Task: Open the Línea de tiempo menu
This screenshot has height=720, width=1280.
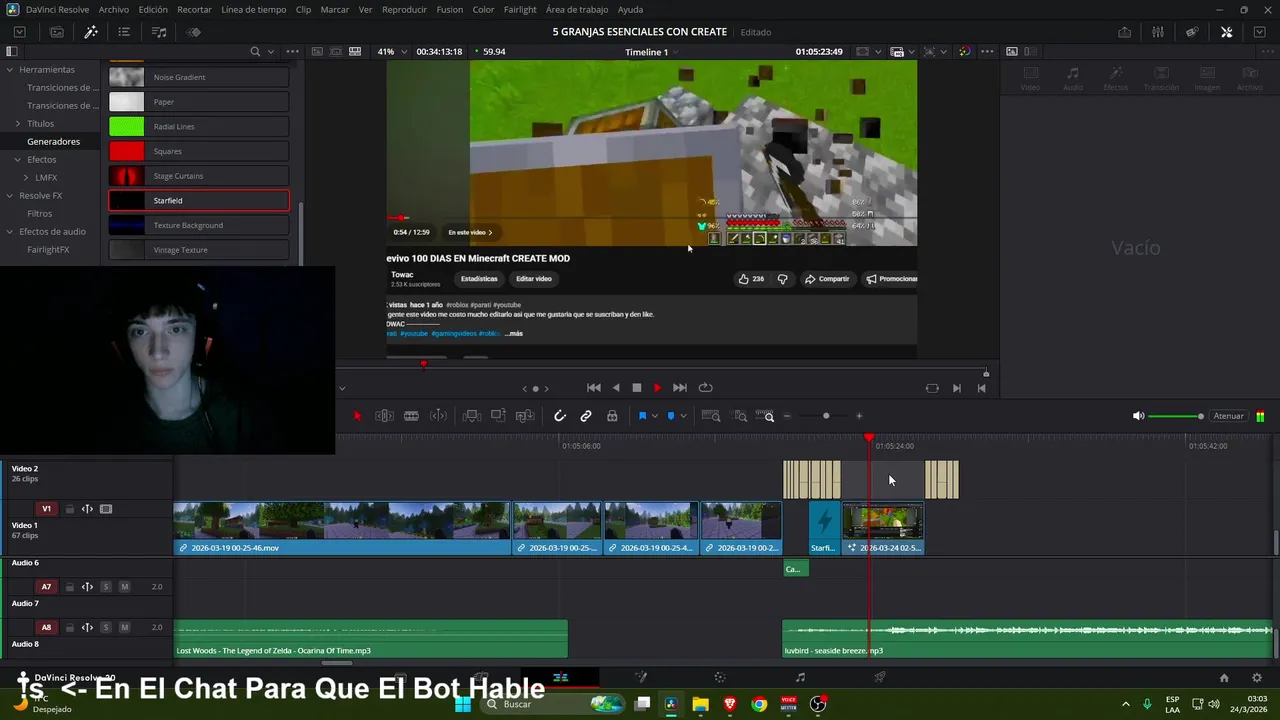Action: [x=253, y=9]
